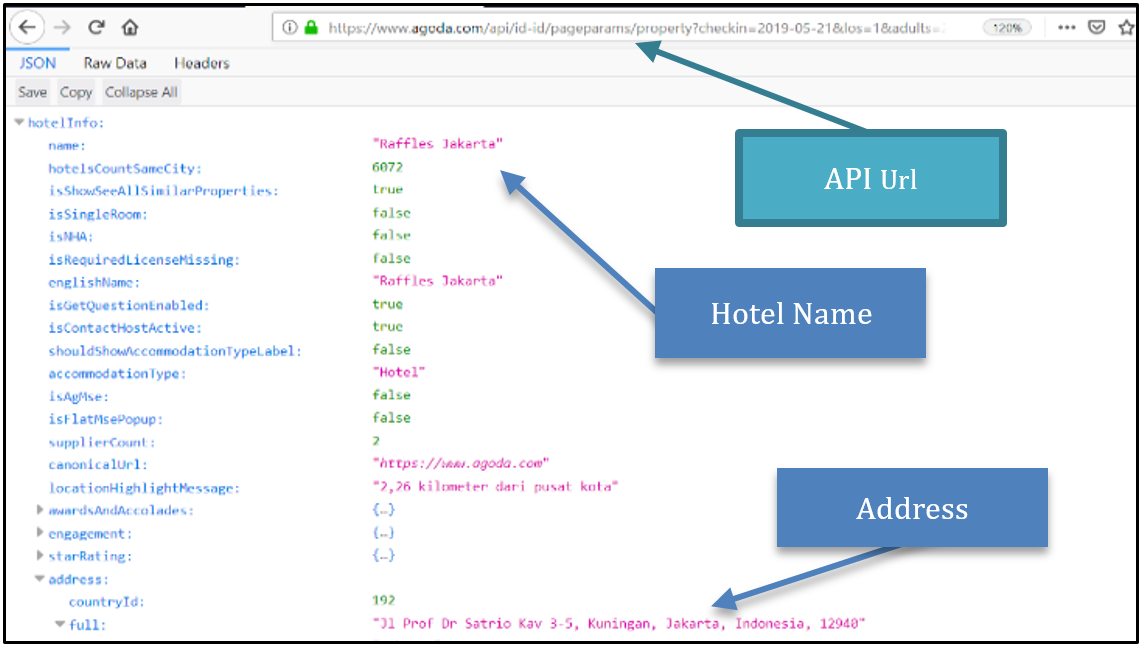View site information icon in address bar
The height and width of the screenshot is (649, 1145).
click(290, 28)
